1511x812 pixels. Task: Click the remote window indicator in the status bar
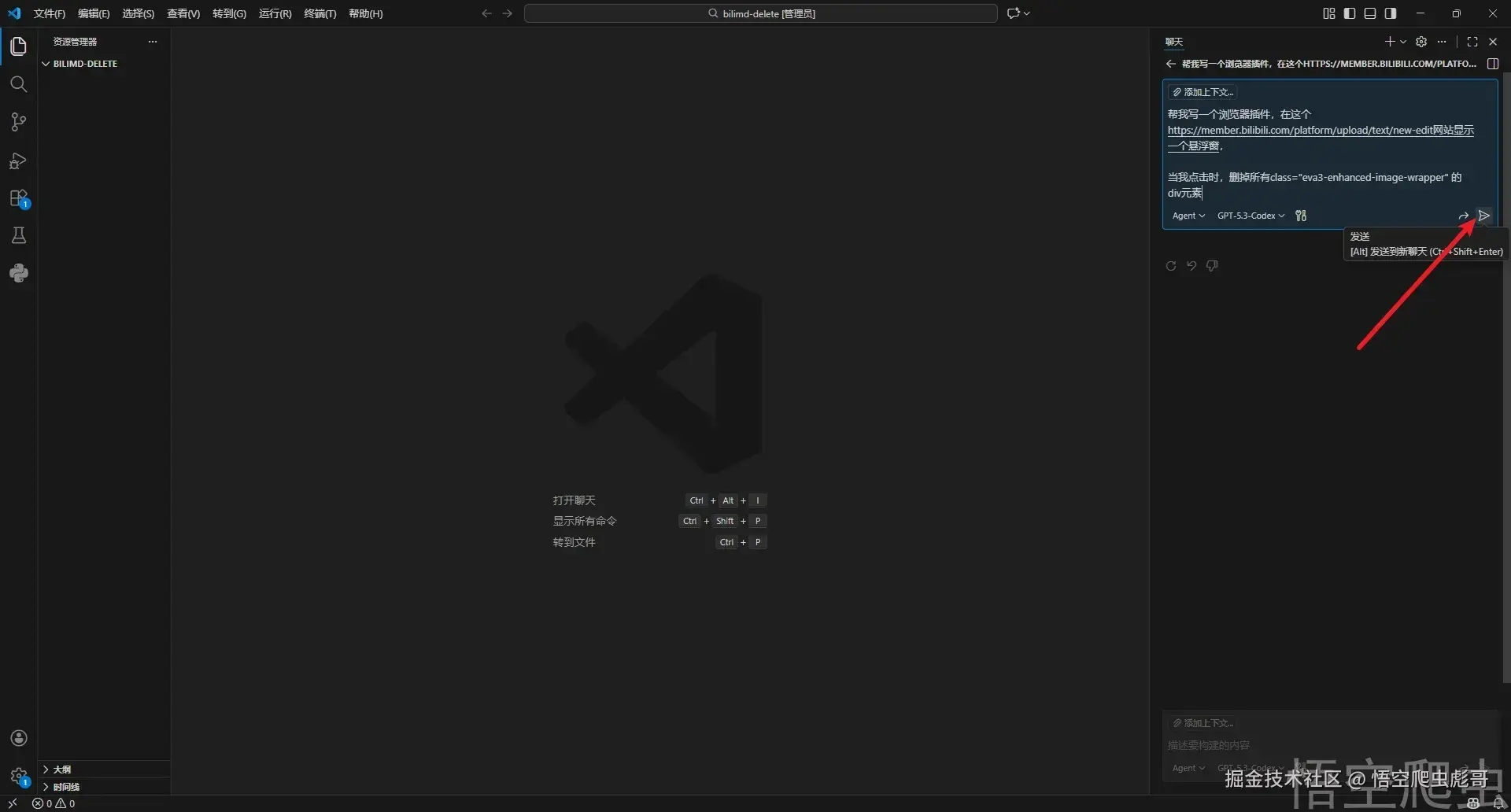point(13,803)
